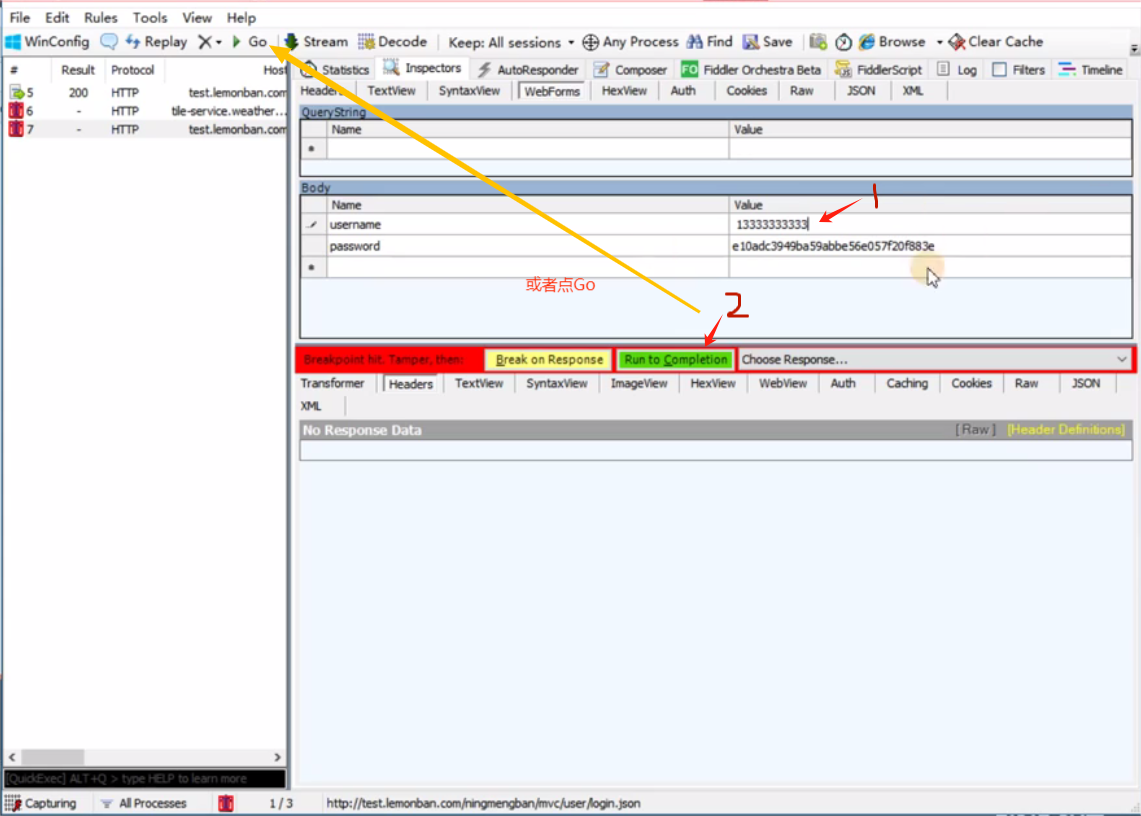Open the Choose Response dropdown
Screen dimensions: 1141x816
click(x=935, y=359)
